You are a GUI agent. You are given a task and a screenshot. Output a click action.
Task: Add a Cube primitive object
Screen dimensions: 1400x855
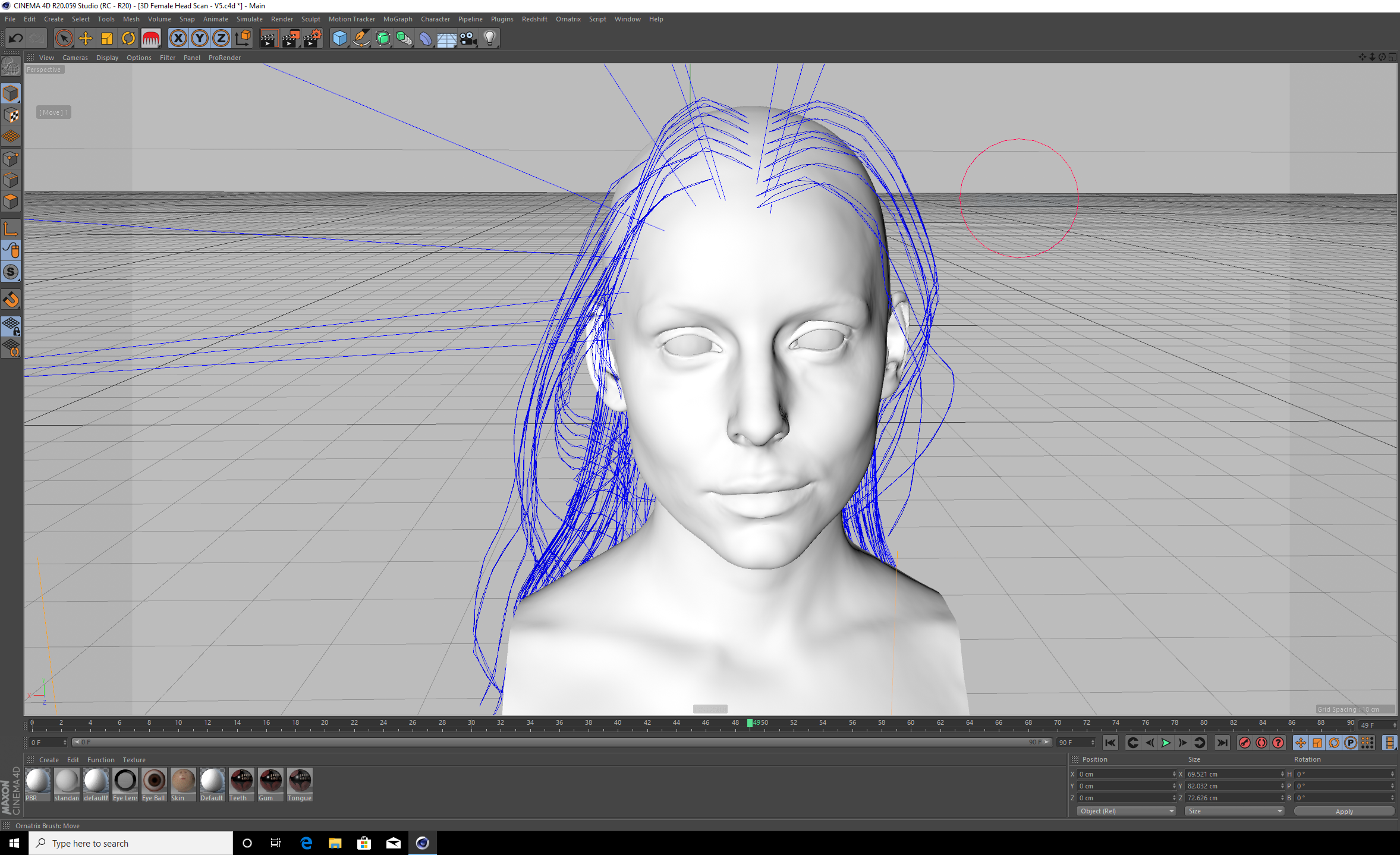coord(339,39)
